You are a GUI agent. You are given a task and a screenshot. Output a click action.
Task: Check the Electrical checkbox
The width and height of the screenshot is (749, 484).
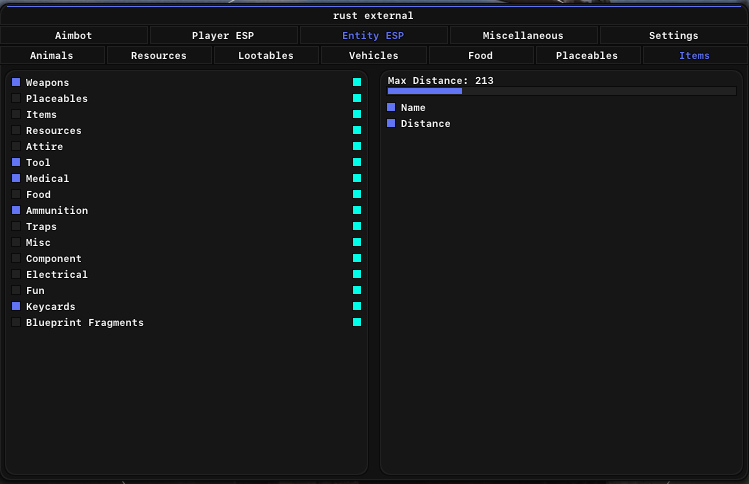pos(16,274)
